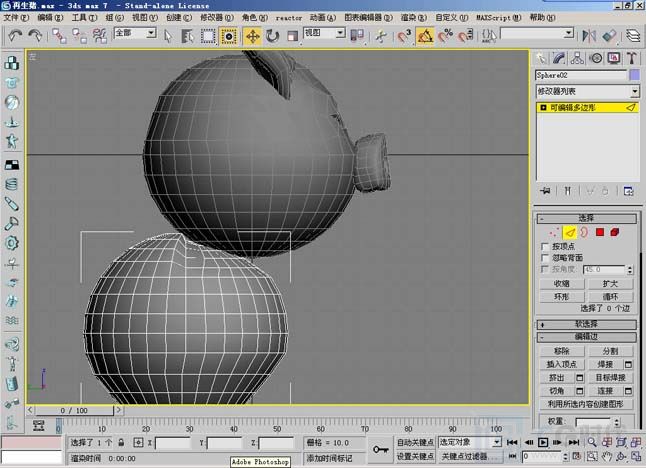Open settings box next to 焊接
Viewport: 646px width, 468px height.
[x=628, y=364]
